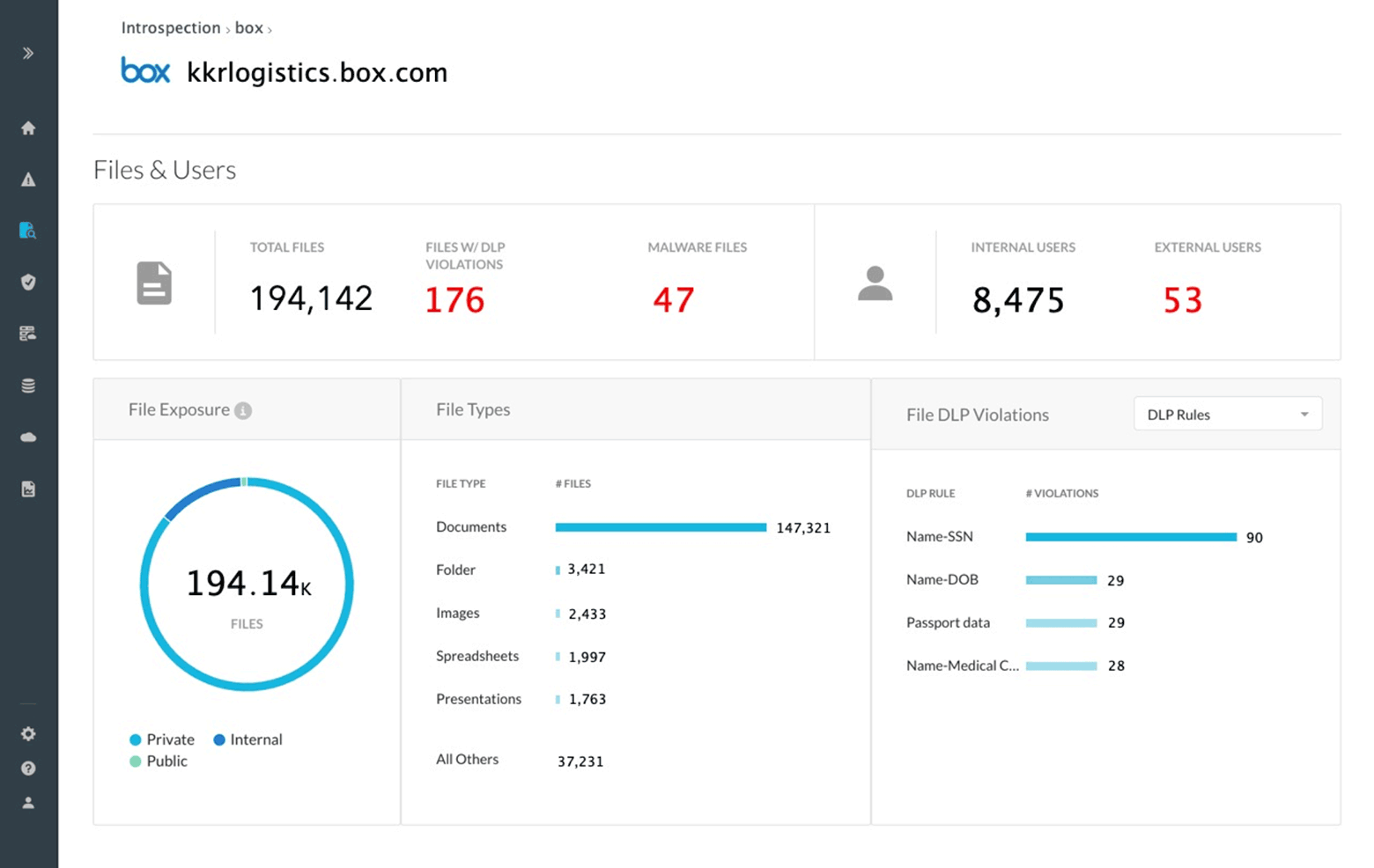The height and width of the screenshot is (868, 1374).
Task: Toggle Public legend item
Action: click(x=159, y=761)
